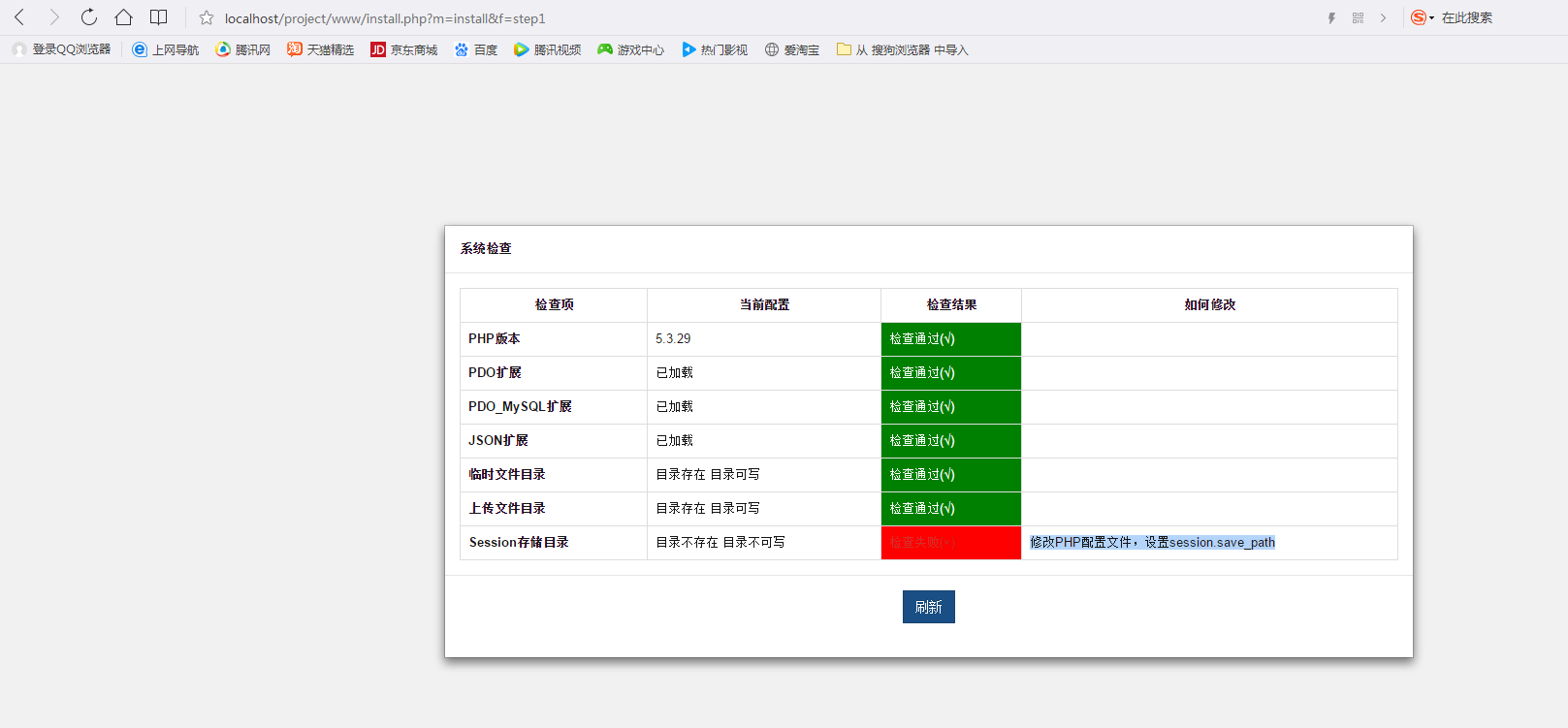1568x728 pixels.
Task: Go to the browser home page icon
Action: coord(123,17)
